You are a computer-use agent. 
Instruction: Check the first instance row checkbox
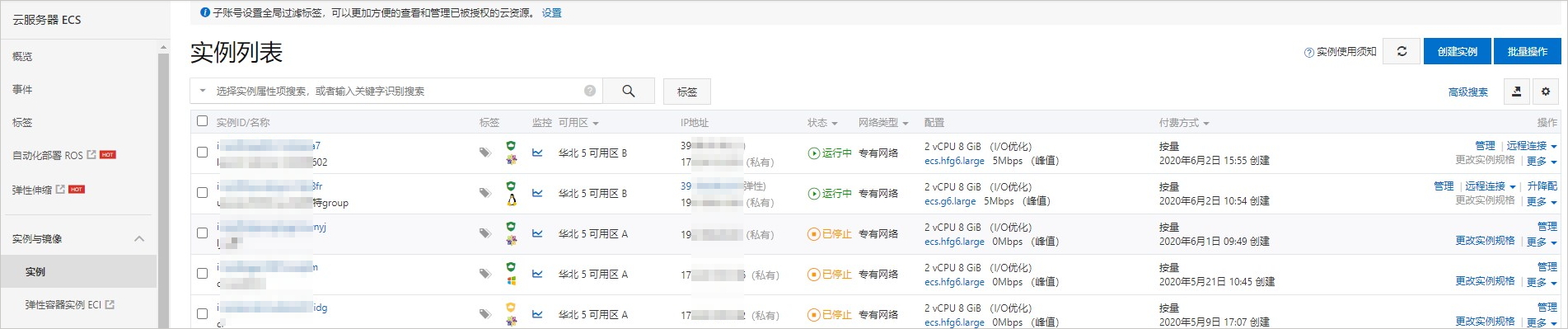tap(203, 153)
